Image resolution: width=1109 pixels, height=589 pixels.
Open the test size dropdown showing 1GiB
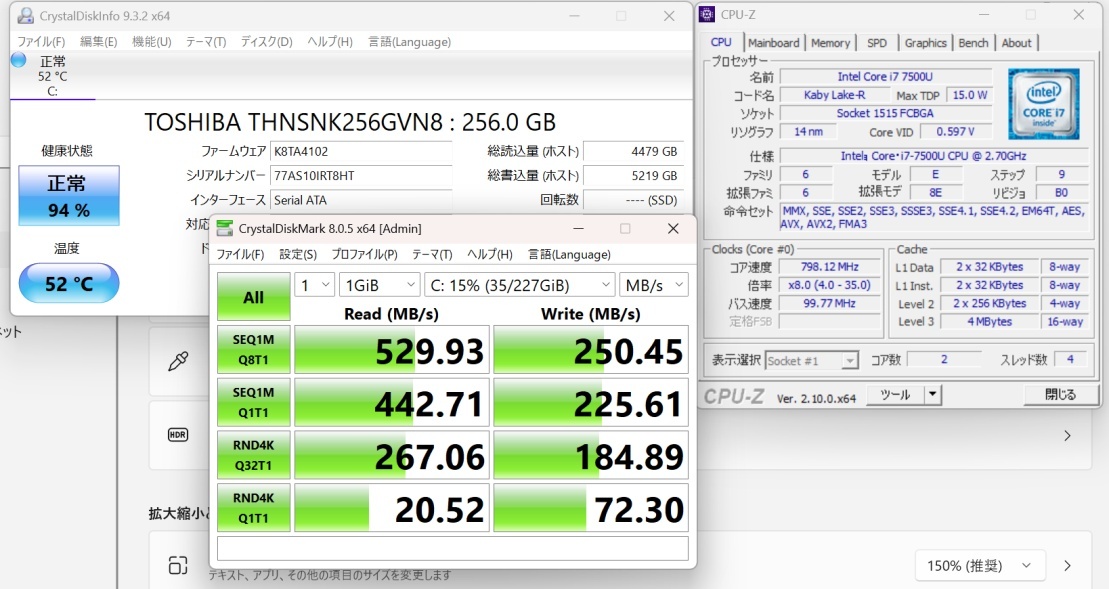pyautogui.click(x=380, y=285)
